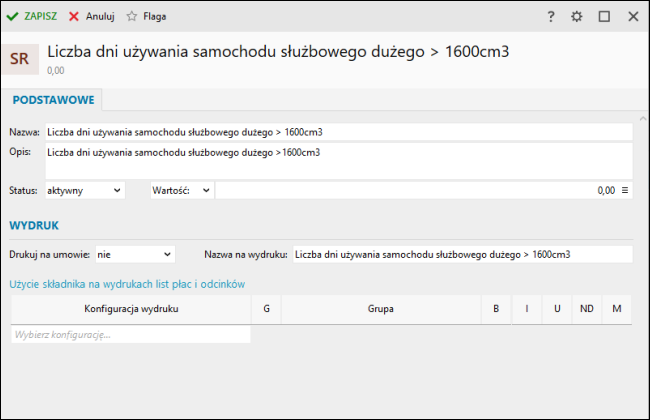
Task: Click the red X Anuluj button
Action: coord(92,17)
